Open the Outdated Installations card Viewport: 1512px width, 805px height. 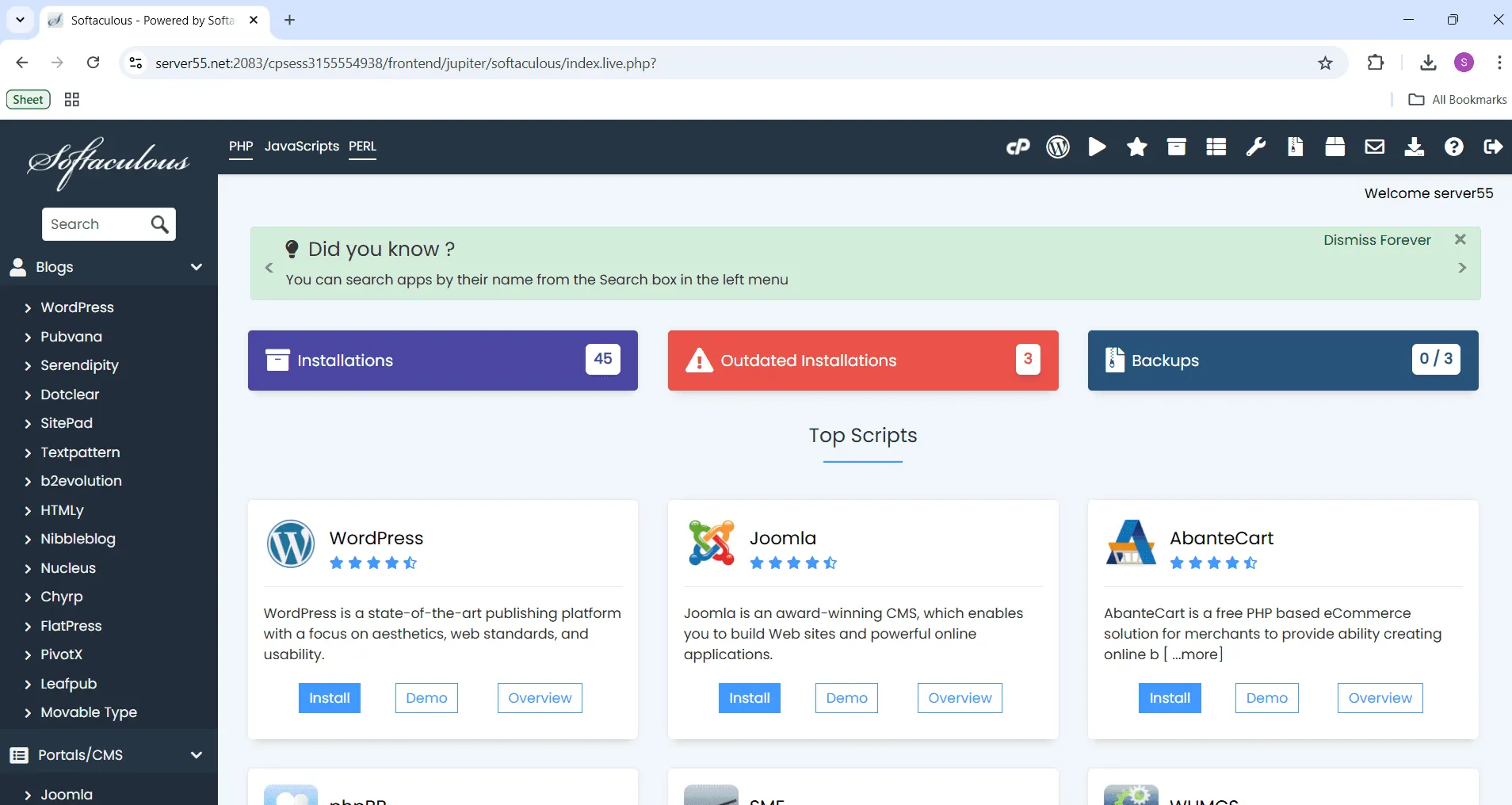click(862, 361)
